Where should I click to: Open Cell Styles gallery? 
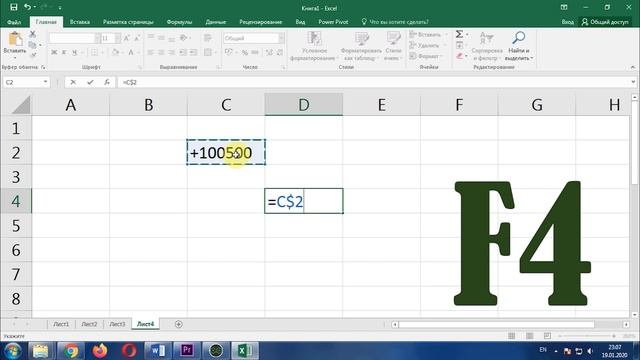click(x=393, y=46)
